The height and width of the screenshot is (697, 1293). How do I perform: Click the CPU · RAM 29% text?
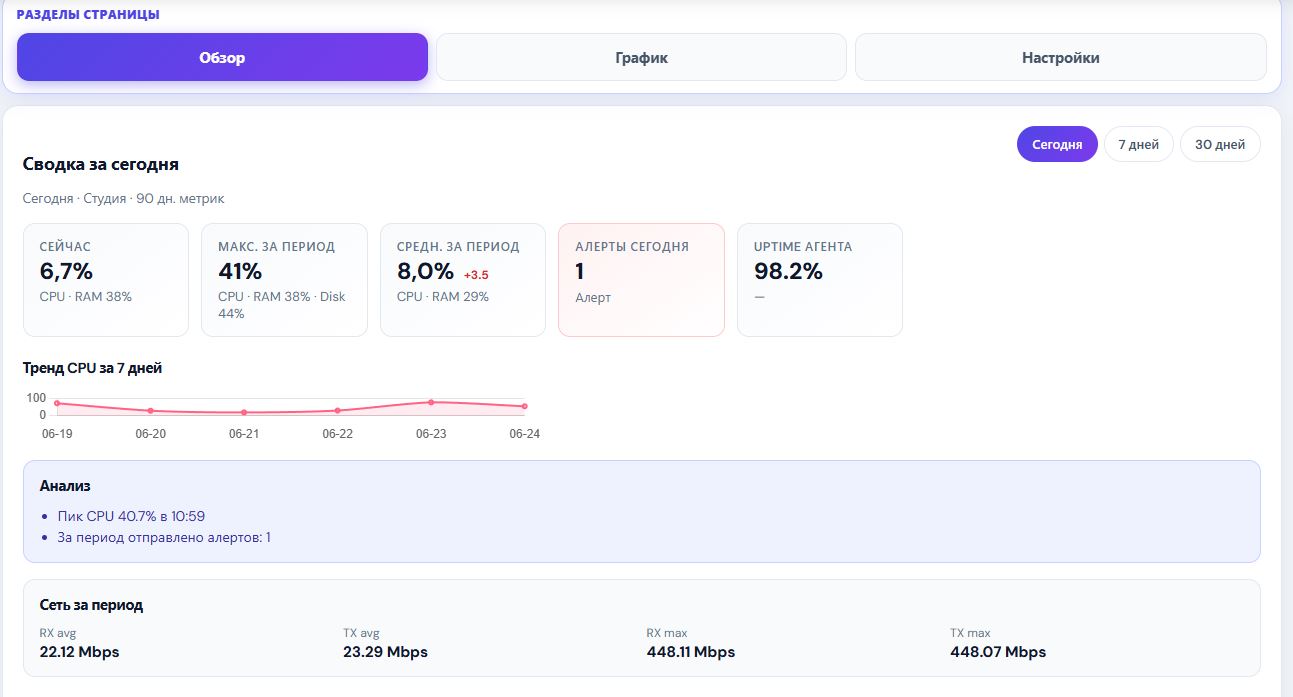pyautogui.click(x=443, y=297)
